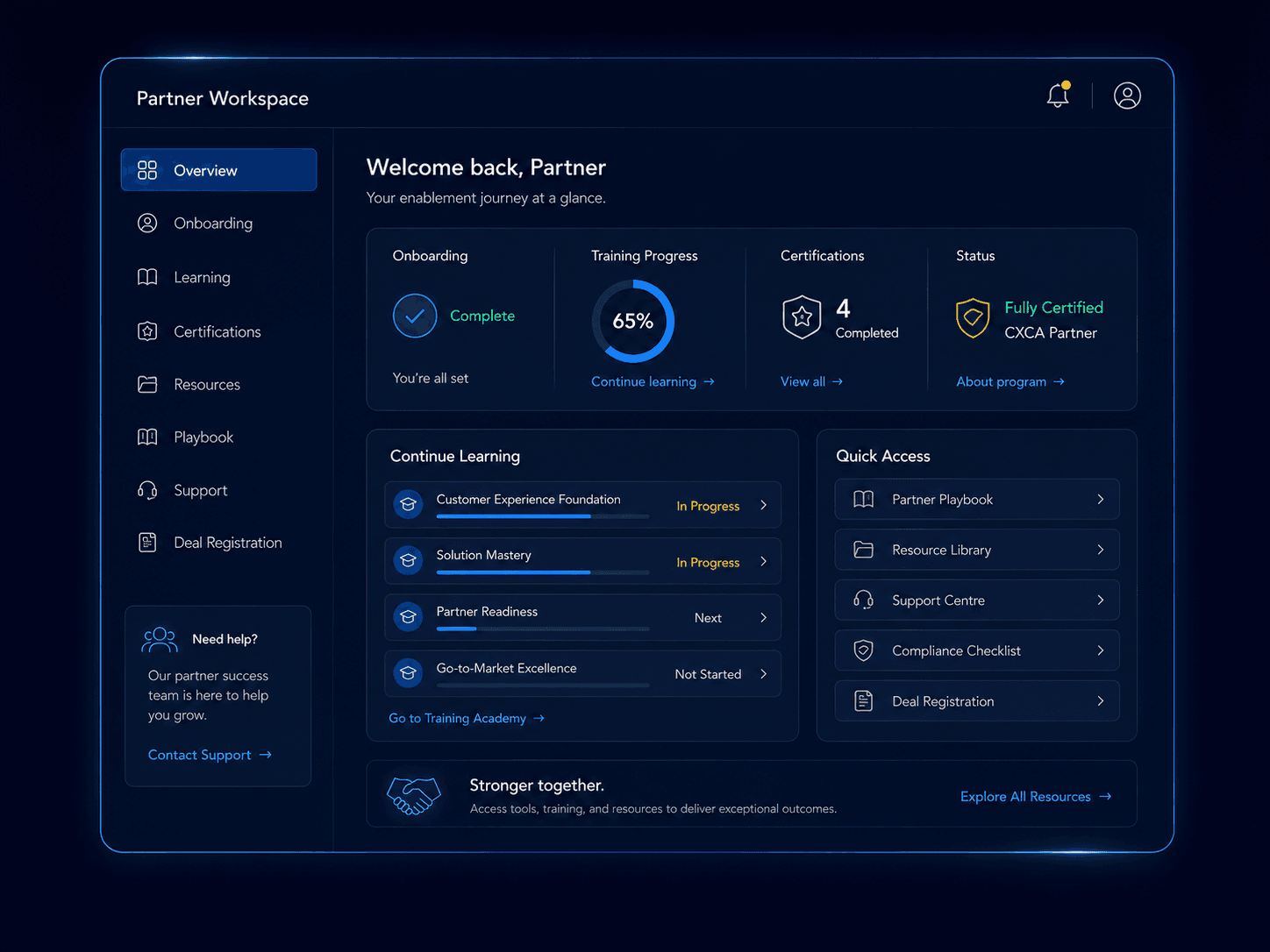
Task: Click the Overview grid icon in sidebar
Action: 147,170
